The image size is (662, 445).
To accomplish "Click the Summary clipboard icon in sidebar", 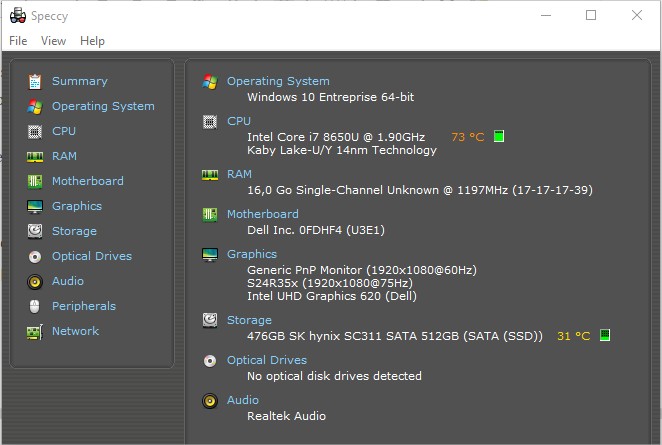I will [x=35, y=81].
